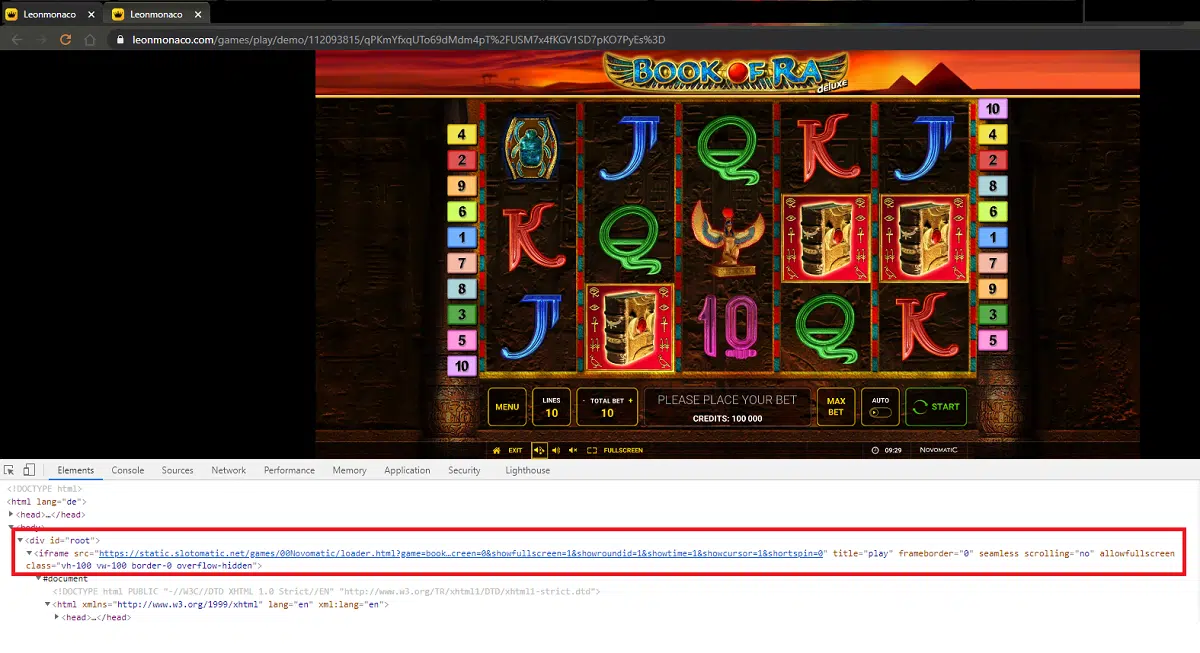Open the Security tab
This screenshot has width=1200, height=653.
464,470
